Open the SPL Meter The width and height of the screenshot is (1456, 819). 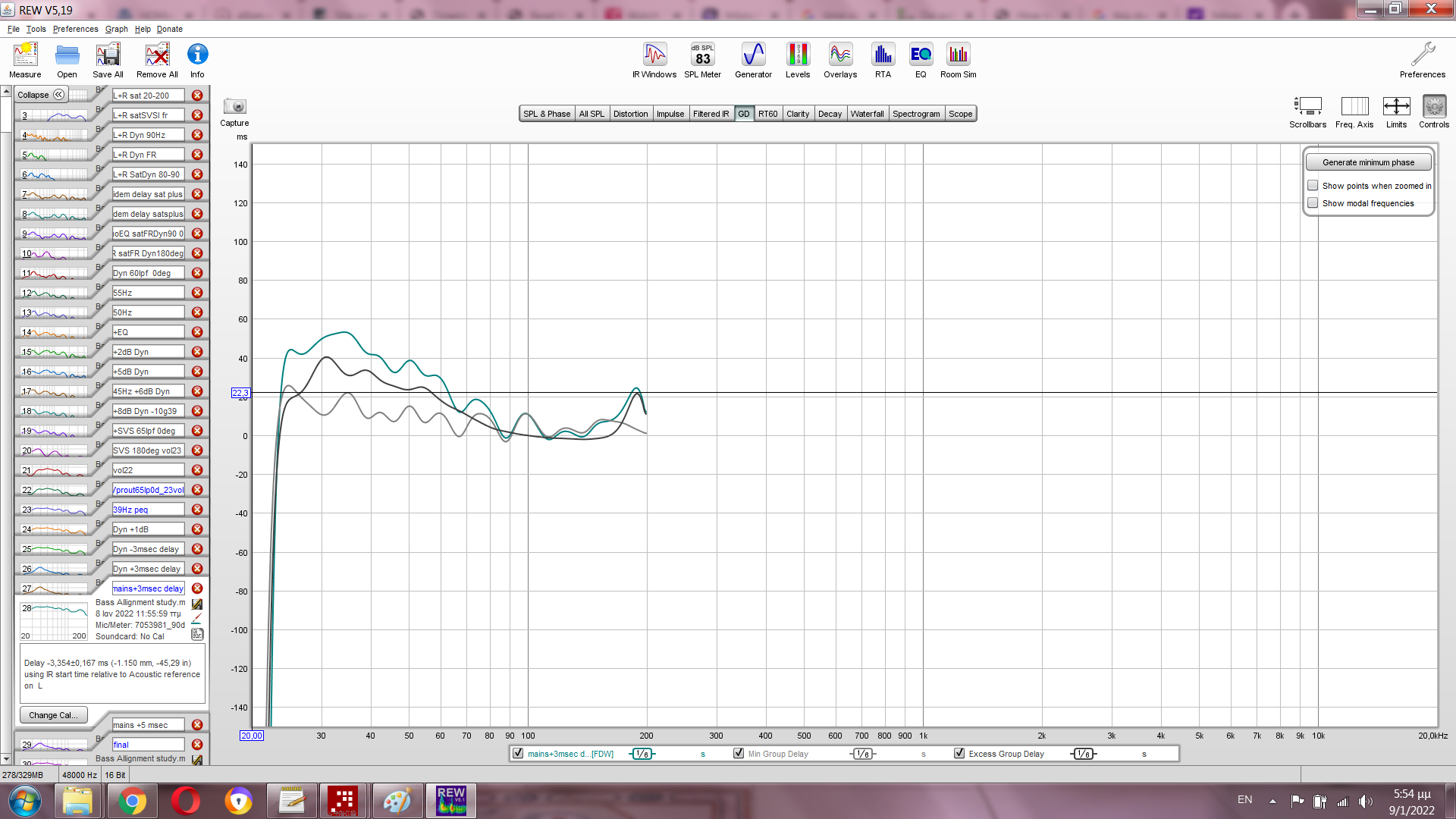coord(702,60)
